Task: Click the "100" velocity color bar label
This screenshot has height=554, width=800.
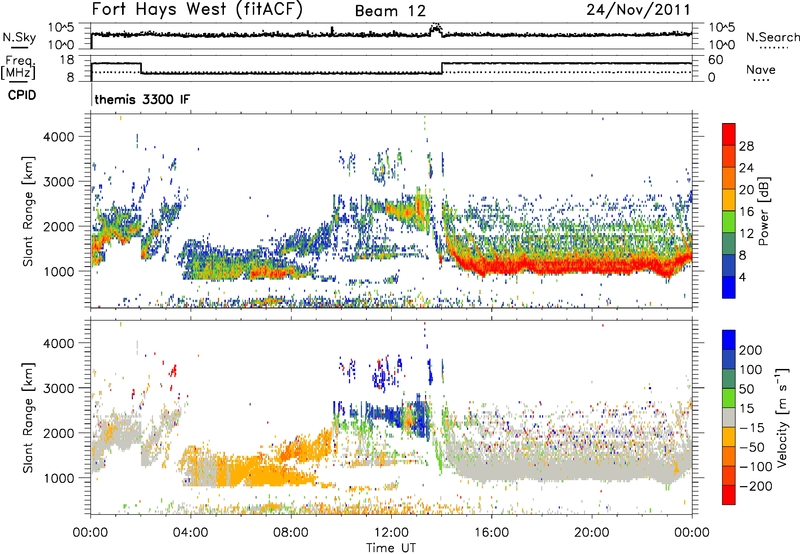Action: pos(751,370)
